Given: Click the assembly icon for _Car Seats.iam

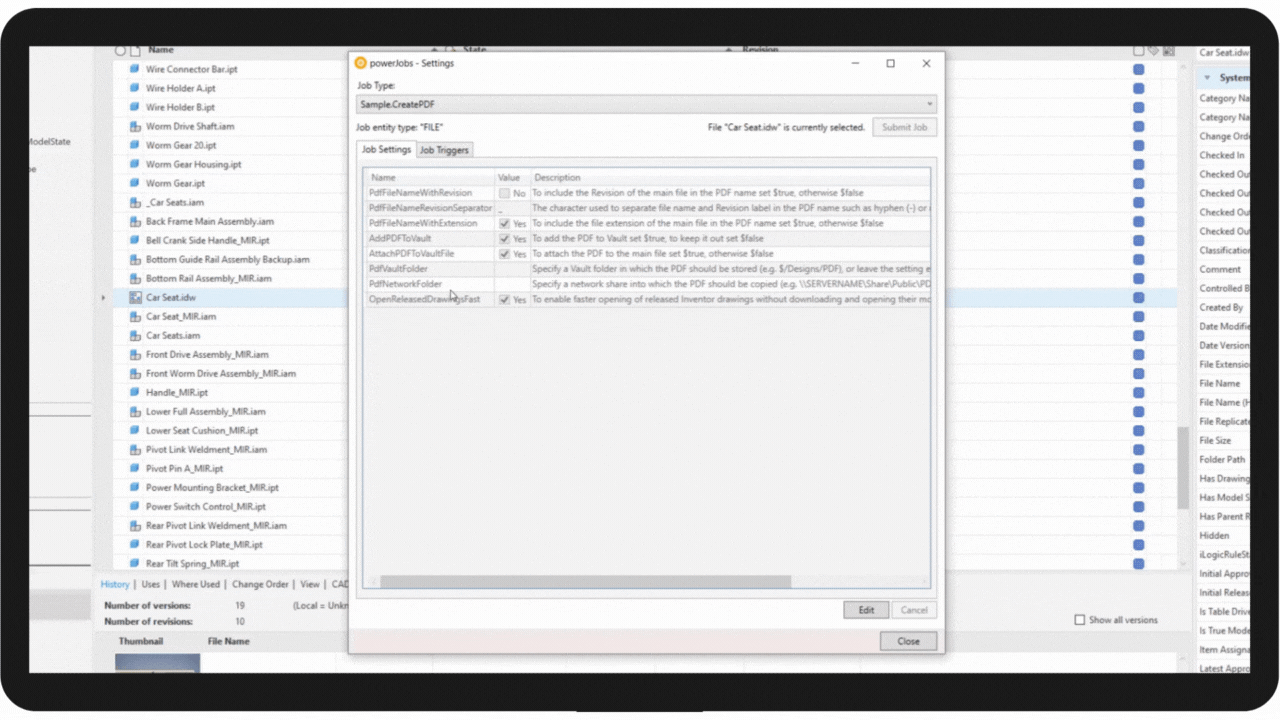Looking at the screenshot, I should coord(135,203).
